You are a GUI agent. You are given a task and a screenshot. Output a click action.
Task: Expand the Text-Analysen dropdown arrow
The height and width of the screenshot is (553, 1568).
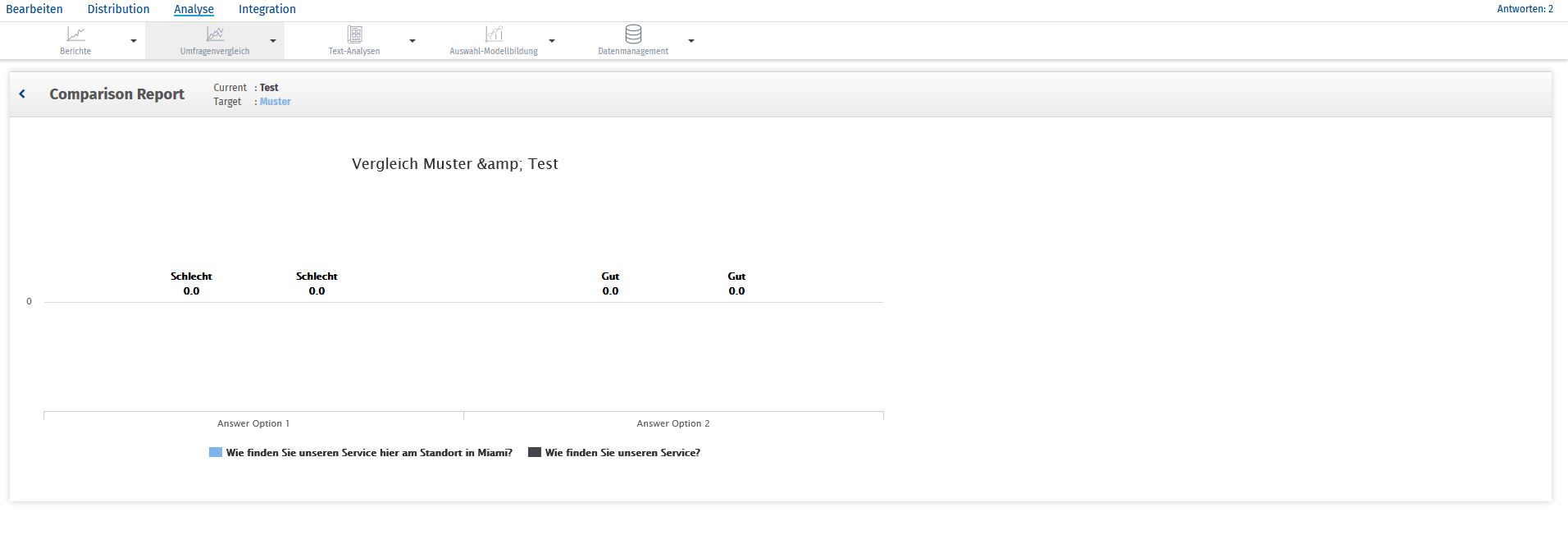[413, 41]
